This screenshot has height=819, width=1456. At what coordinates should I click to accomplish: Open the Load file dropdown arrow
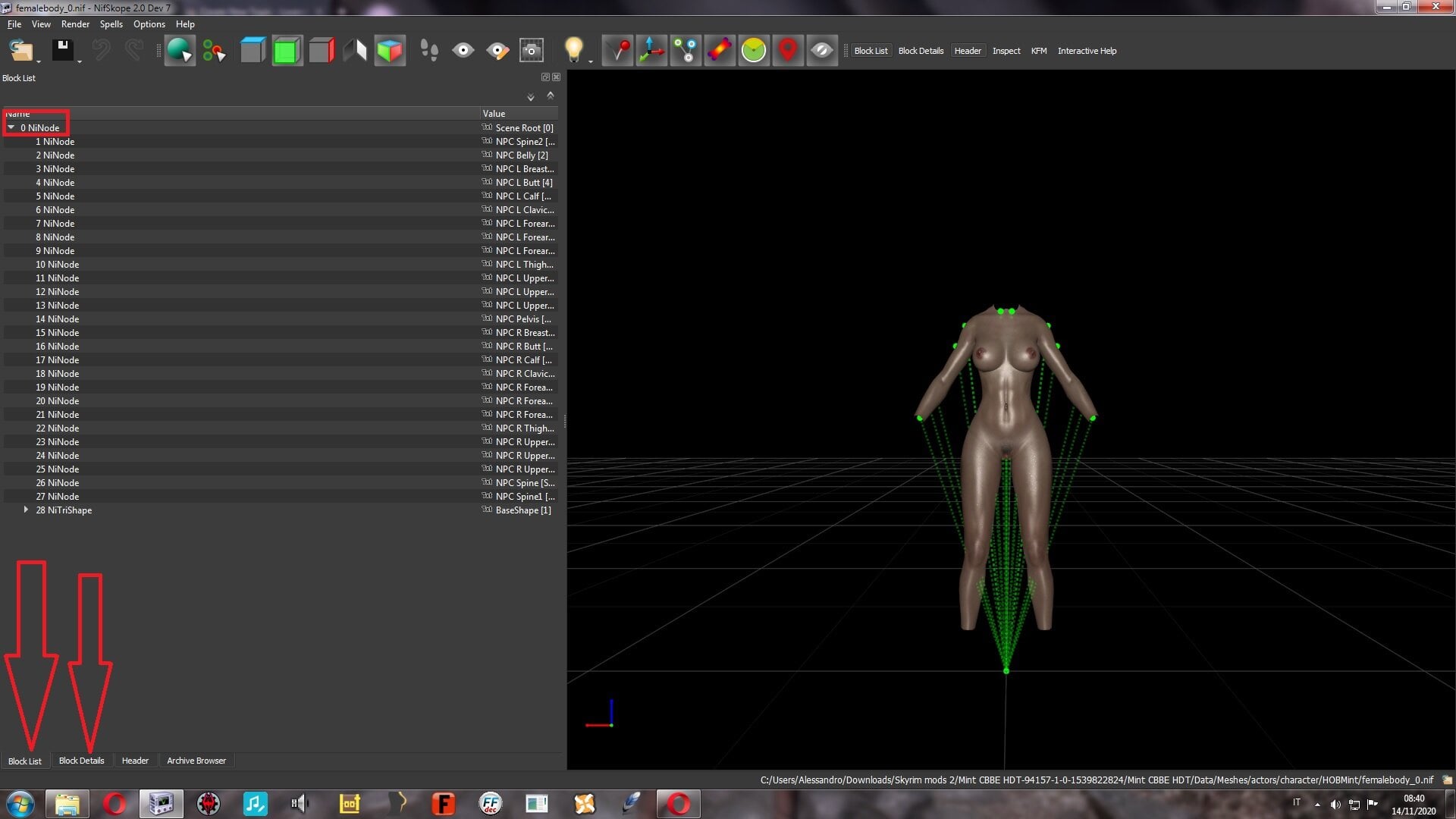(39, 61)
